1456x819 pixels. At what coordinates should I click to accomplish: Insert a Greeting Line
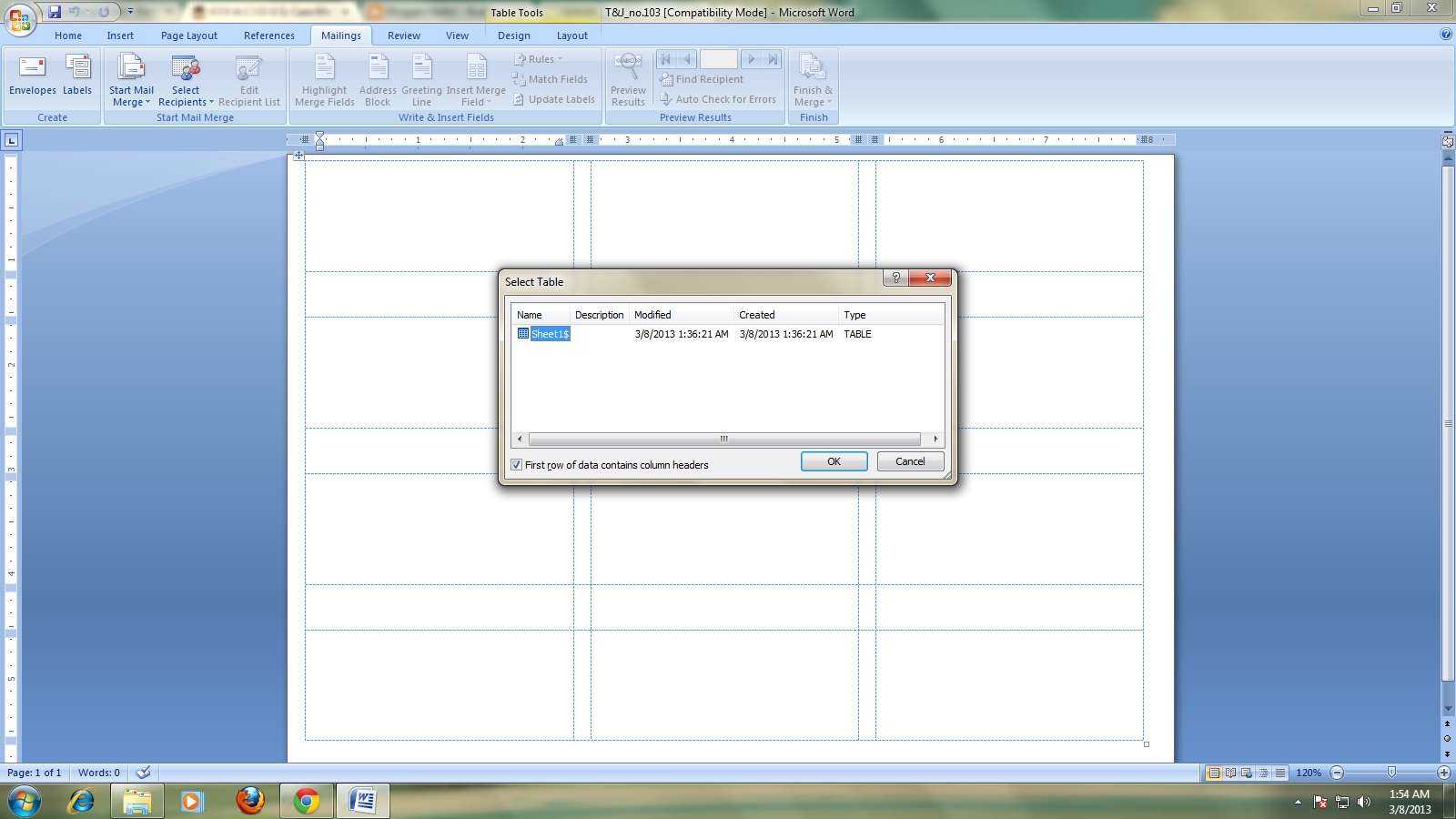coord(421,80)
